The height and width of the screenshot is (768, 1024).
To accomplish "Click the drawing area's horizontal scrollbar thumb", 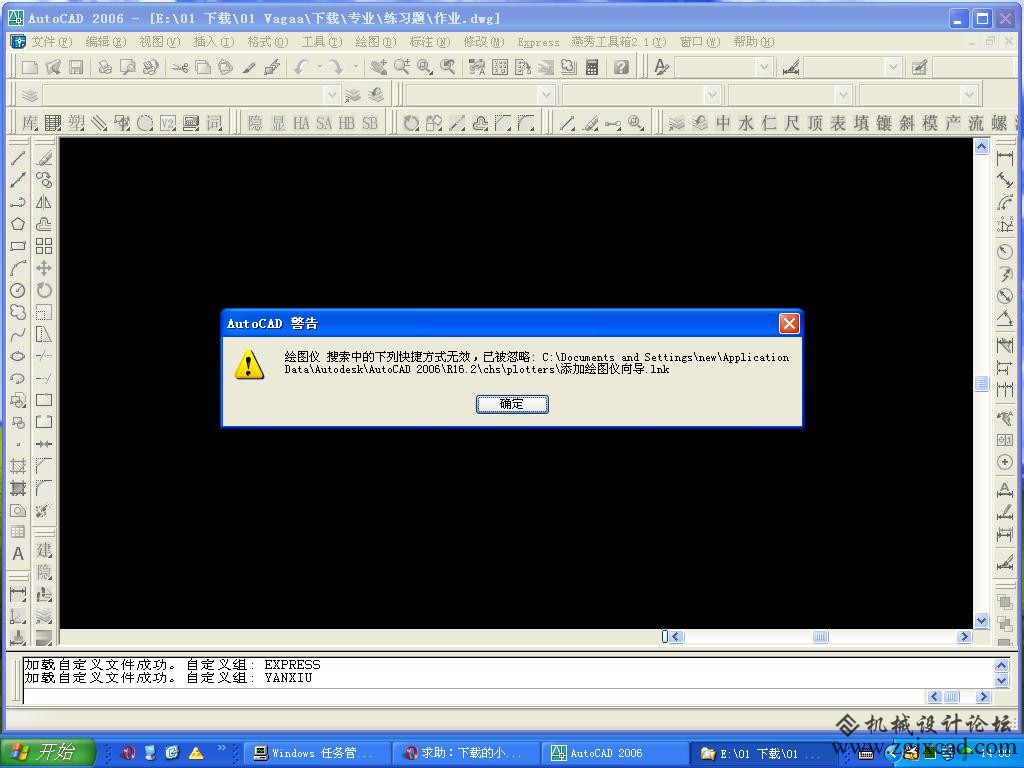I will coord(820,637).
